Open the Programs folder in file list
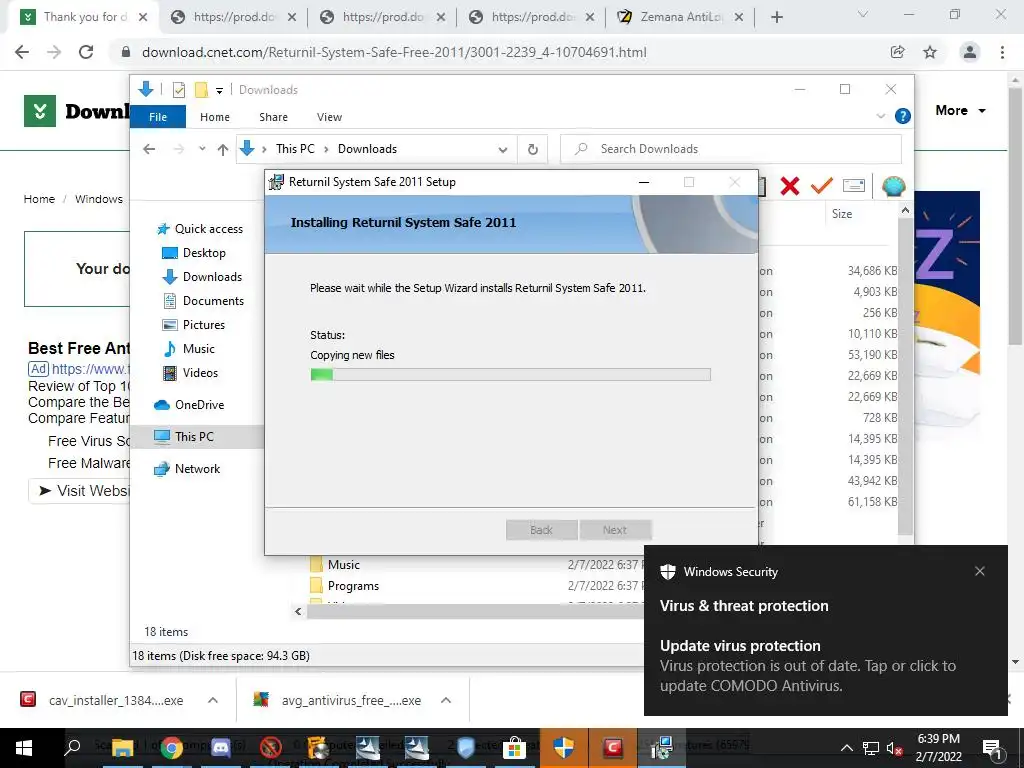Image resolution: width=1024 pixels, height=768 pixels. (x=353, y=586)
